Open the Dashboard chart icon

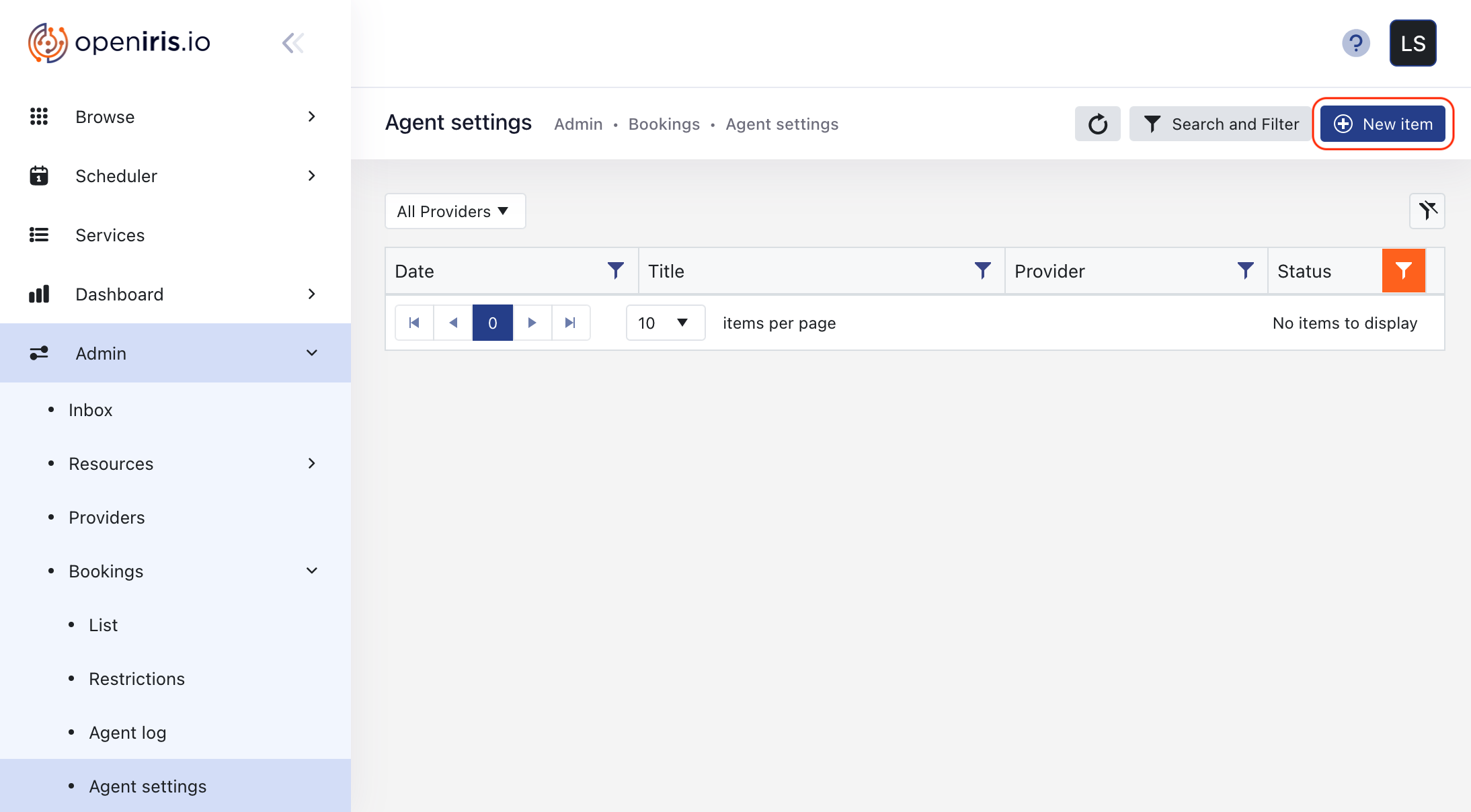coord(39,294)
